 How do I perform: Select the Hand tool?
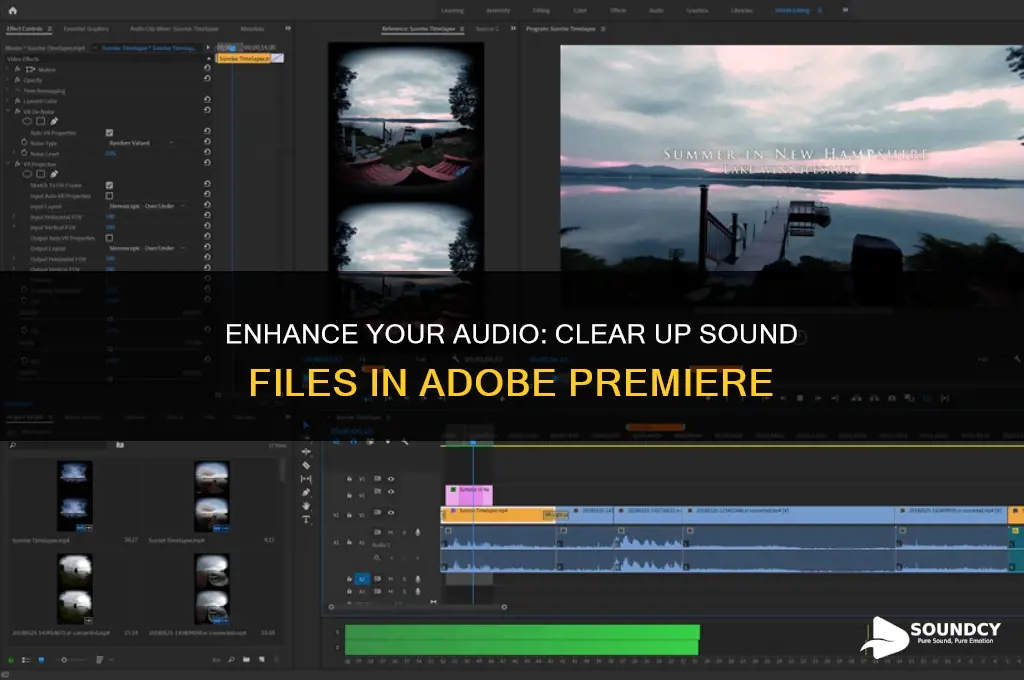[x=306, y=506]
